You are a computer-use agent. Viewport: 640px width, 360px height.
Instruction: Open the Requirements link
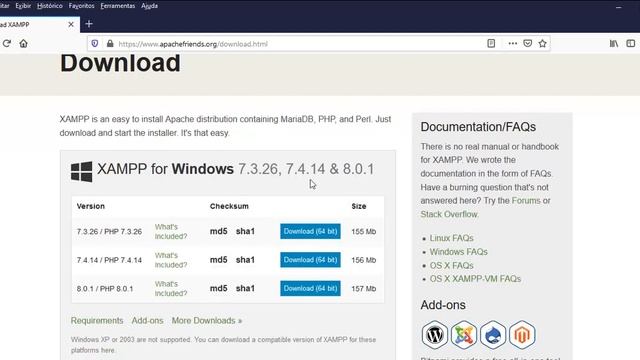click(x=97, y=321)
